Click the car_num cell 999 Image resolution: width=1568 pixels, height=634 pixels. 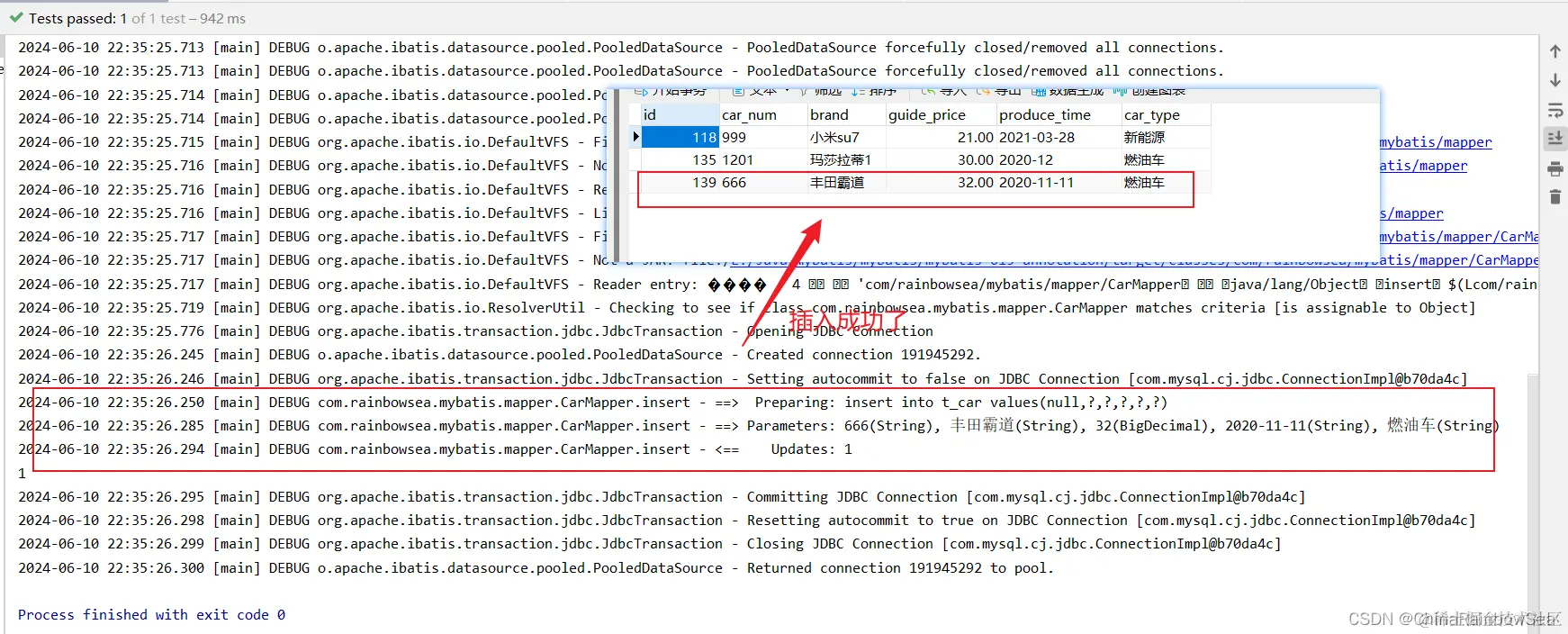762,137
